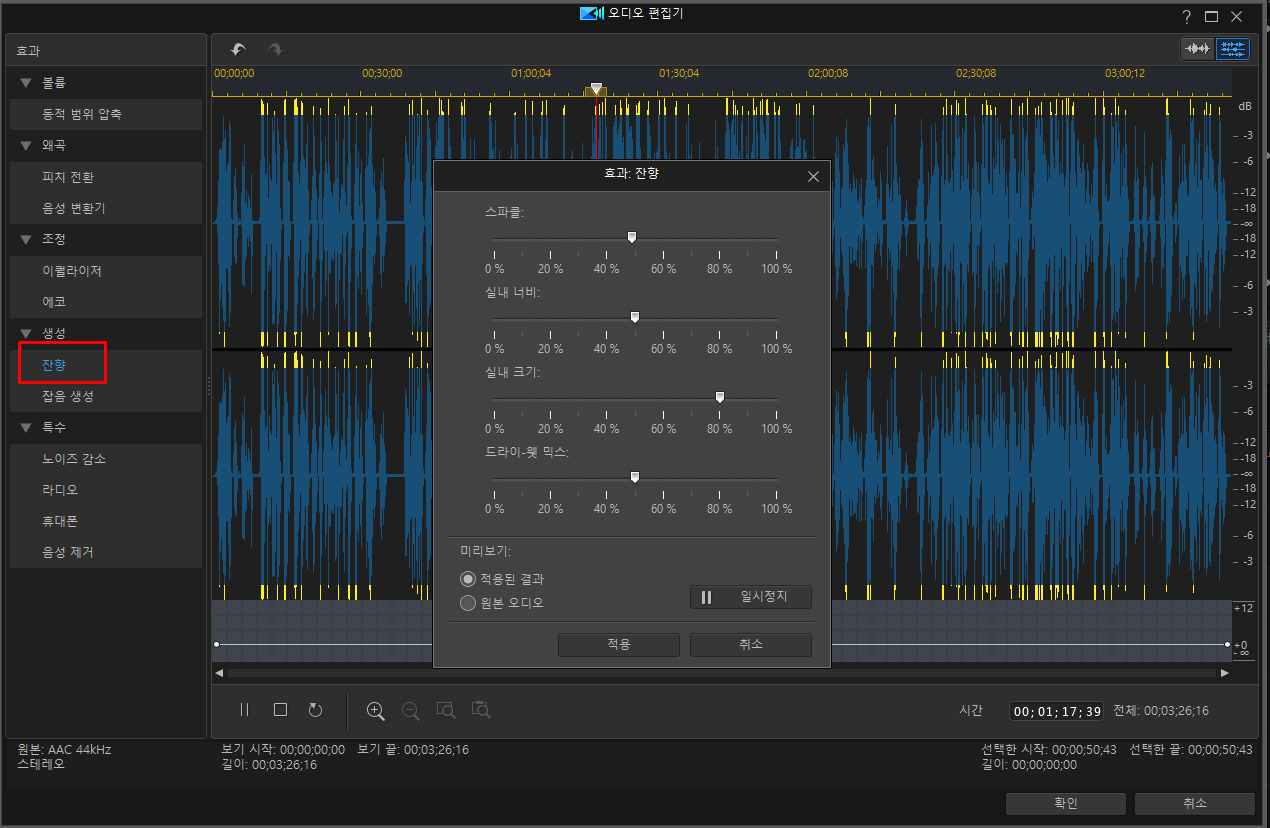
Task: Click the playhead marker on timeline
Action: [x=596, y=89]
